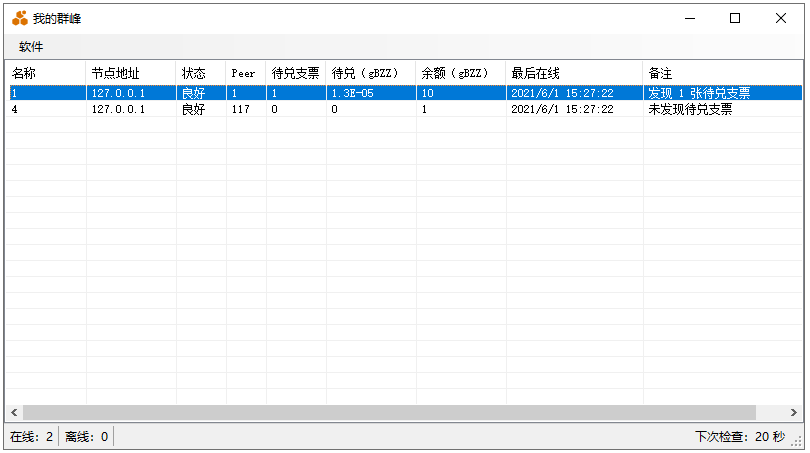Click the horizontal scrollbar left arrow

click(14, 413)
